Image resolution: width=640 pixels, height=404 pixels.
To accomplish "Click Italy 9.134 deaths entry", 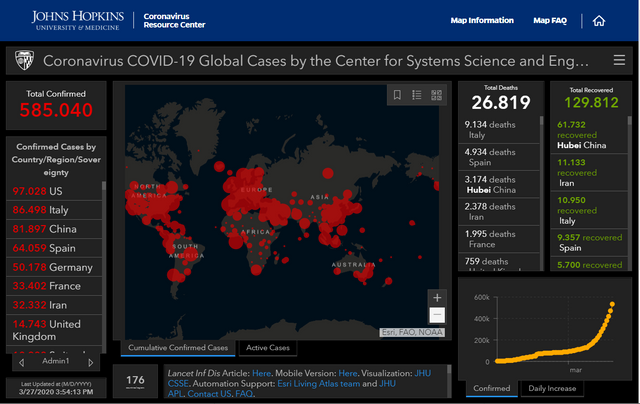I will pos(499,129).
